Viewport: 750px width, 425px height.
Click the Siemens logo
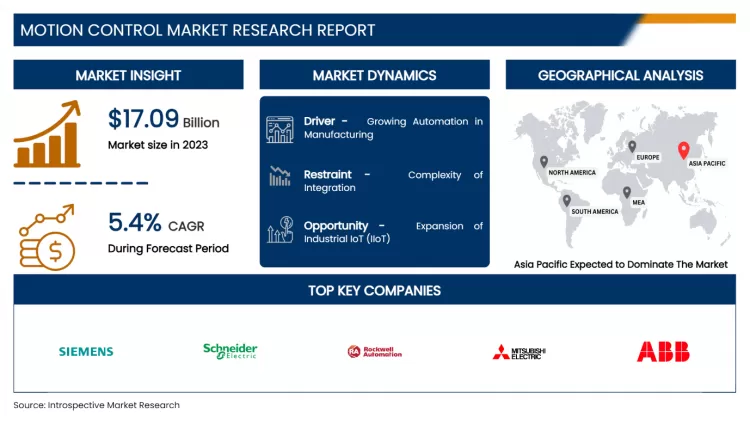pos(86,352)
